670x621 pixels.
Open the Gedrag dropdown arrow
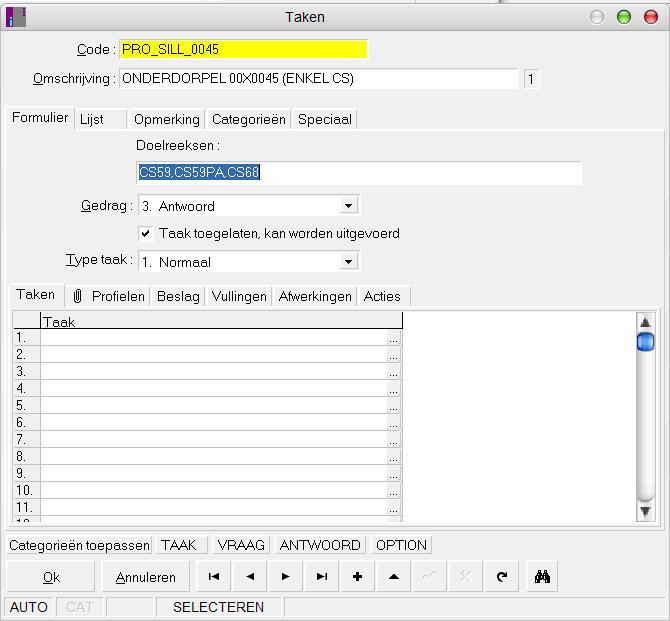coord(349,206)
